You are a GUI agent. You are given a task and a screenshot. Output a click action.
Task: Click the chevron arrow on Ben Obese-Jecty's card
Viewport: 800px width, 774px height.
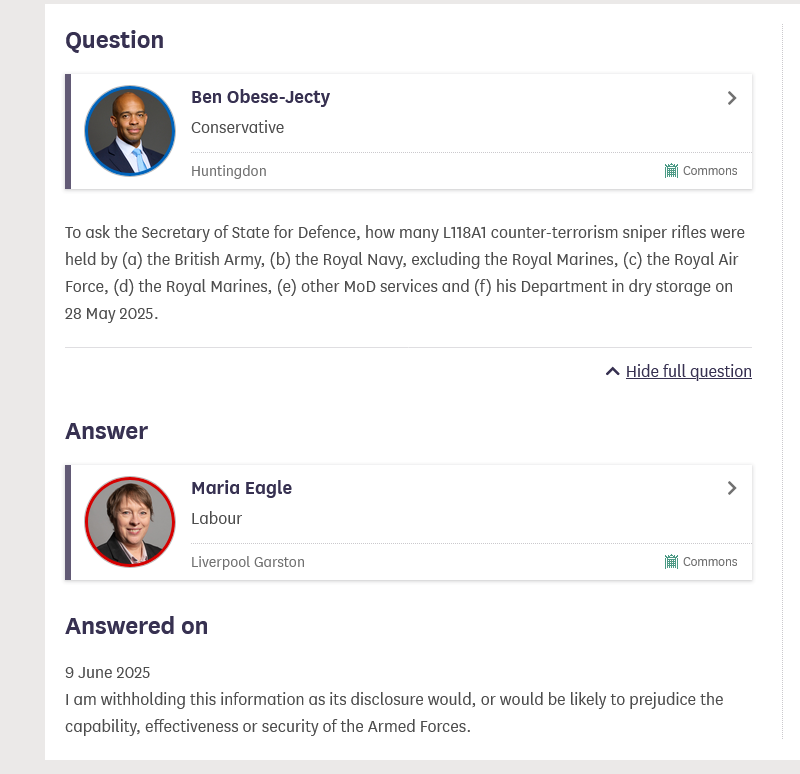point(732,98)
